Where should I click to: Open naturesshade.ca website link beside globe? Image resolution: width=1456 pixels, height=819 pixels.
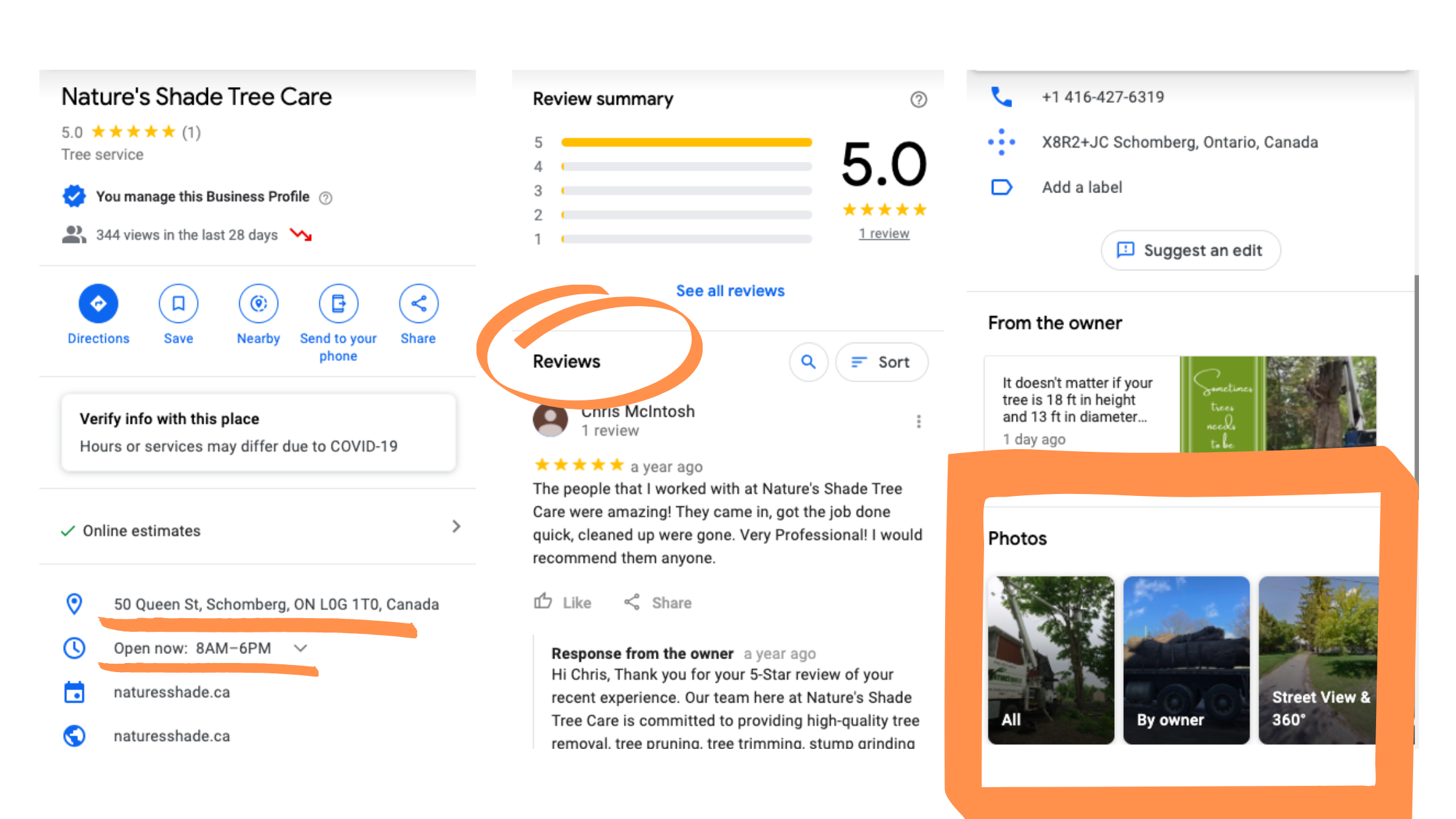tap(172, 736)
